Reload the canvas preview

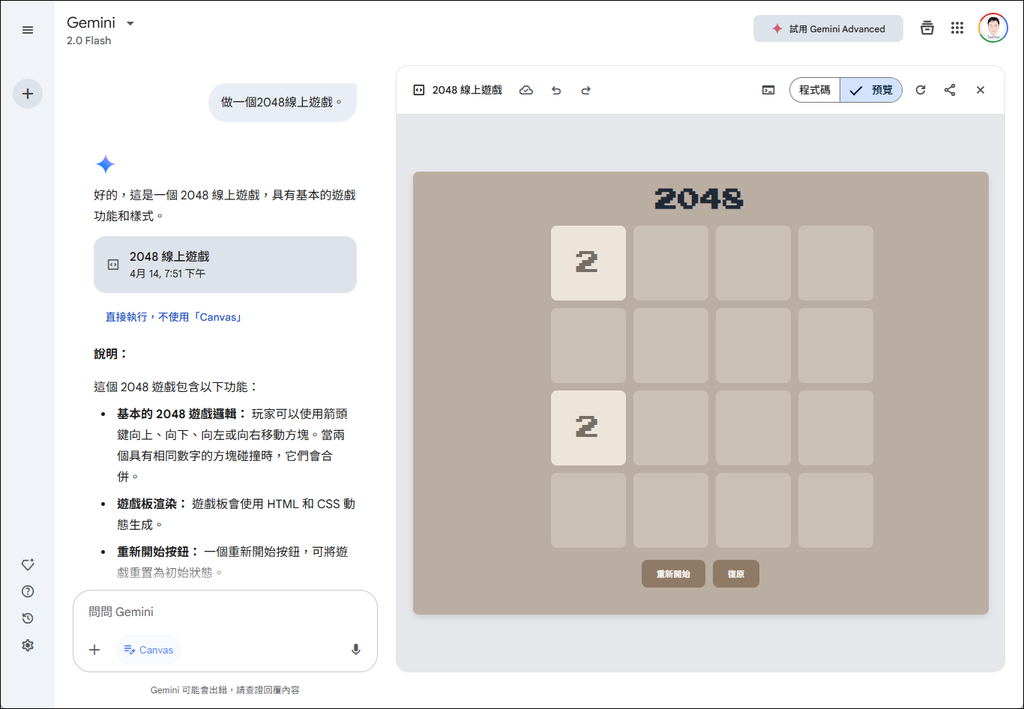click(920, 90)
